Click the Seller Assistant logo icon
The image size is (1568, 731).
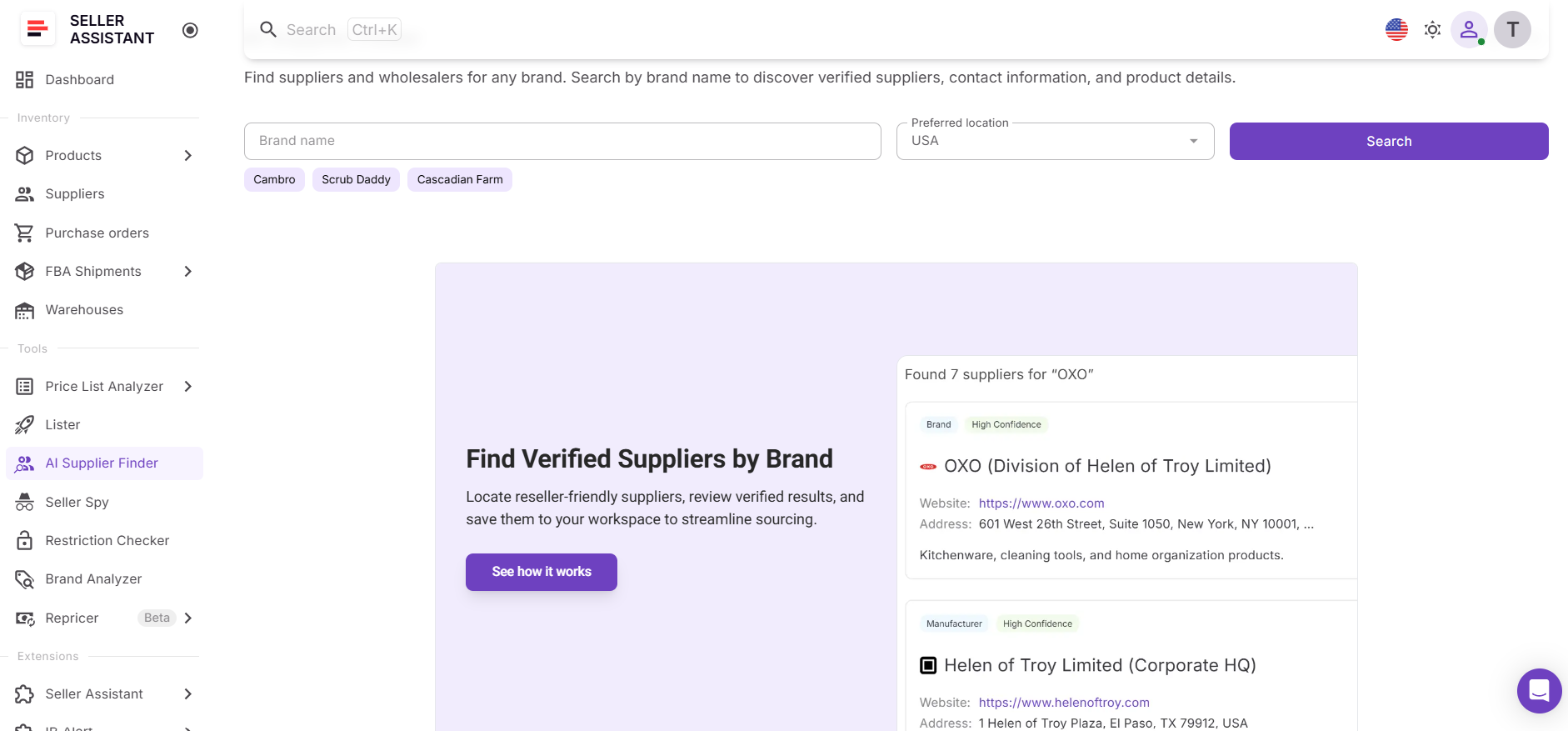pos(37,29)
